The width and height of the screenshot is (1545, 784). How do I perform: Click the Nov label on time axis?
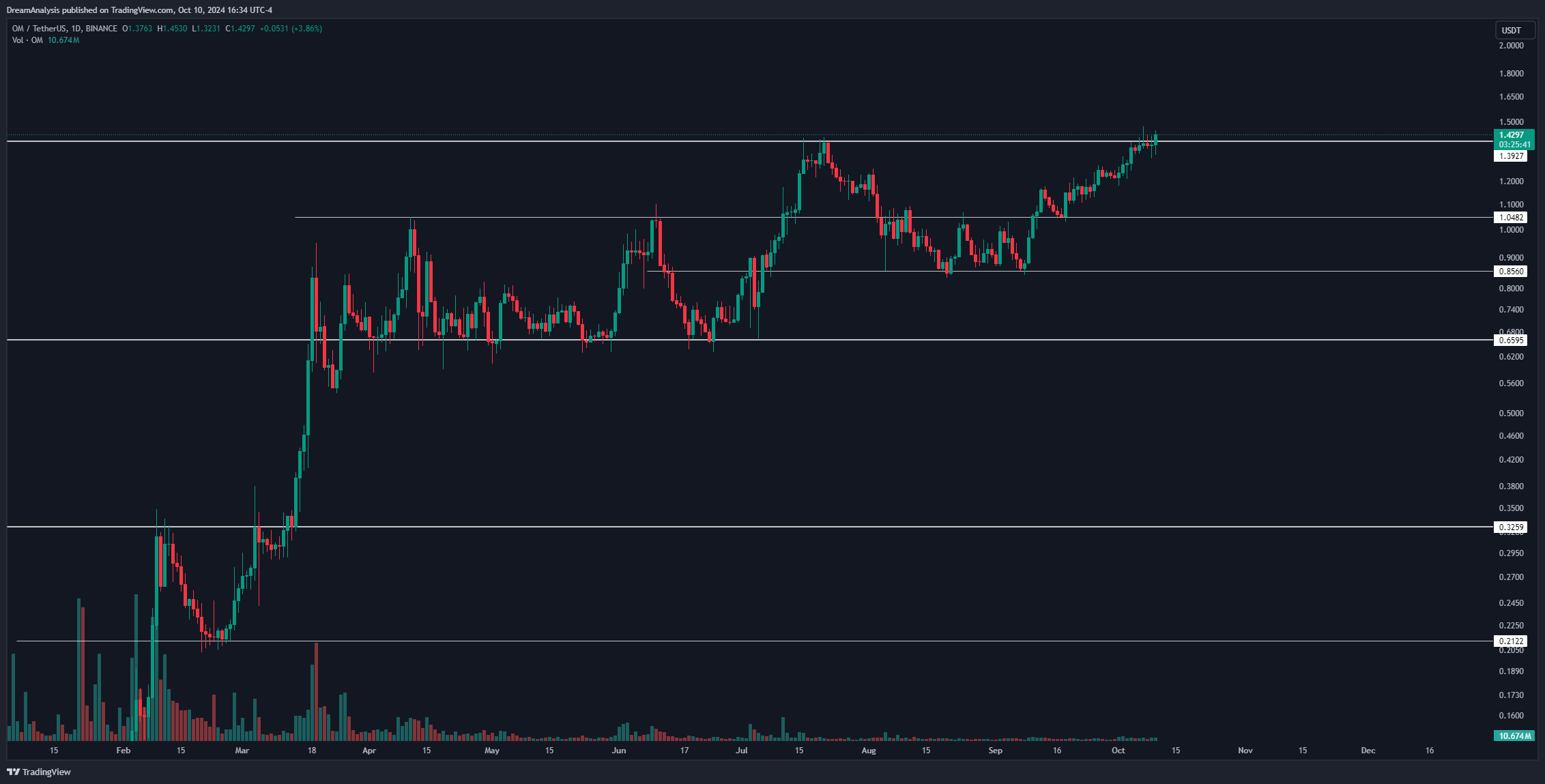tap(1245, 751)
